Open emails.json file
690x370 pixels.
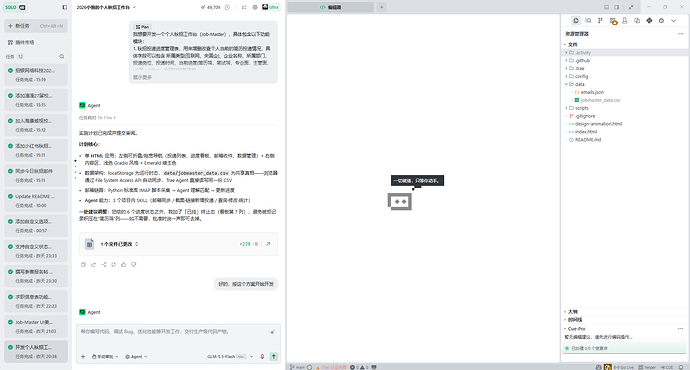(x=624, y=92)
